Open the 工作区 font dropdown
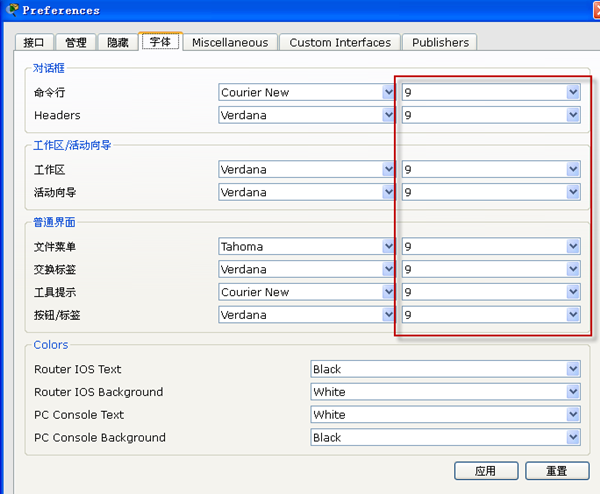This screenshot has width=600, height=494. click(x=307, y=169)
